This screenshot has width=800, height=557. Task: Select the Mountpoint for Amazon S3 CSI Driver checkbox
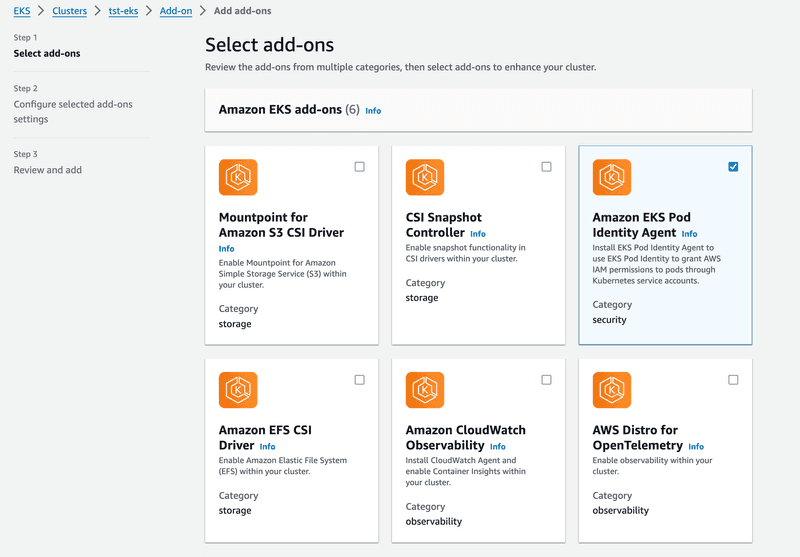[360, 167]
